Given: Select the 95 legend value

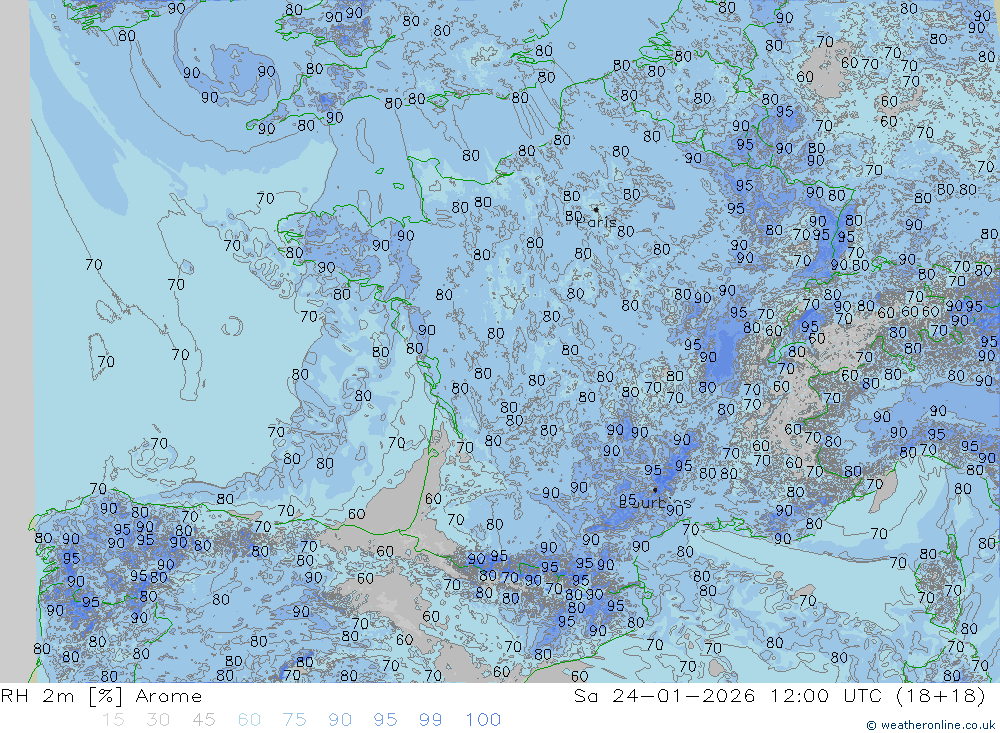Looking at the screenshot, I should click(385, 720).
